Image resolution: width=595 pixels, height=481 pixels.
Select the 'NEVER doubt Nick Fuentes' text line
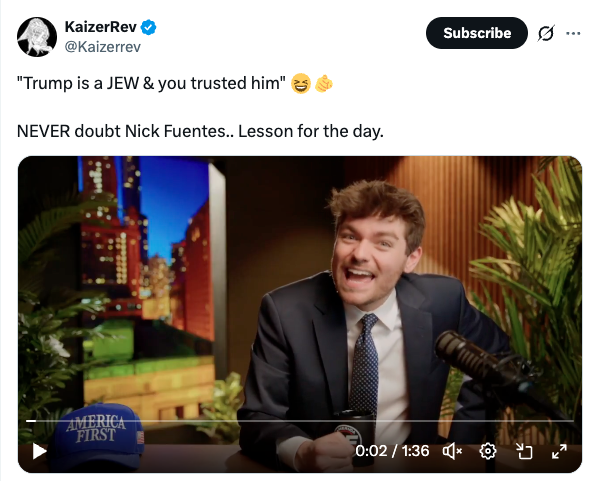200,132
